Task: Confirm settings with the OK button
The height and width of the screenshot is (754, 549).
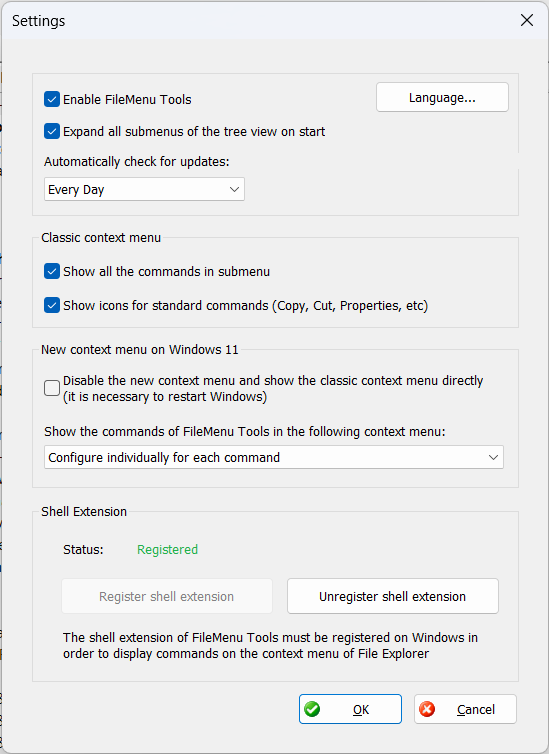Action: tap(350, 709)
